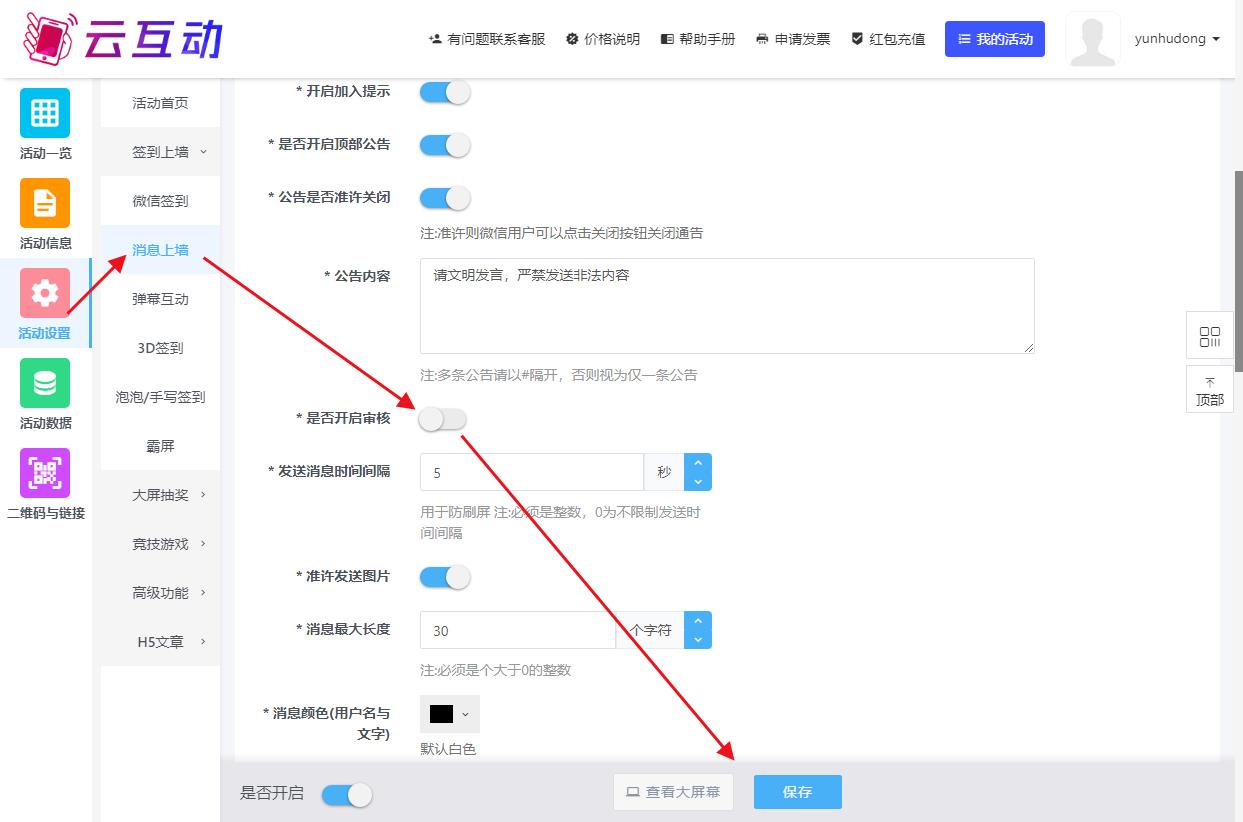The height and width of the screenshot is (822, 1243).
Task: Select 弹幕互动 in the side menu
Action: click(160, 299)
